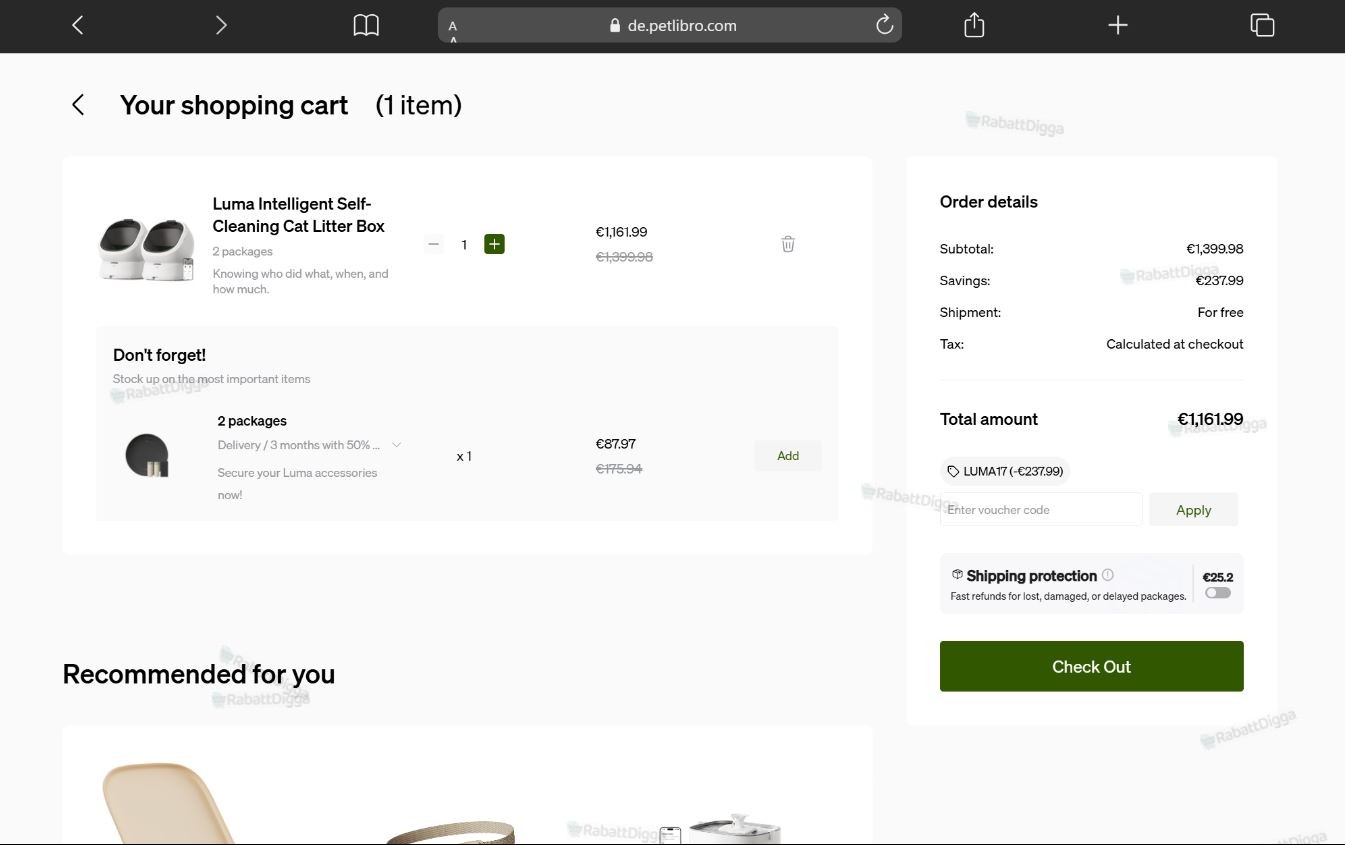Viewport: 1345px width, 845px height.
Task: Click the 'Calculated at checkout' tax text
Action: pos(1175,344)
